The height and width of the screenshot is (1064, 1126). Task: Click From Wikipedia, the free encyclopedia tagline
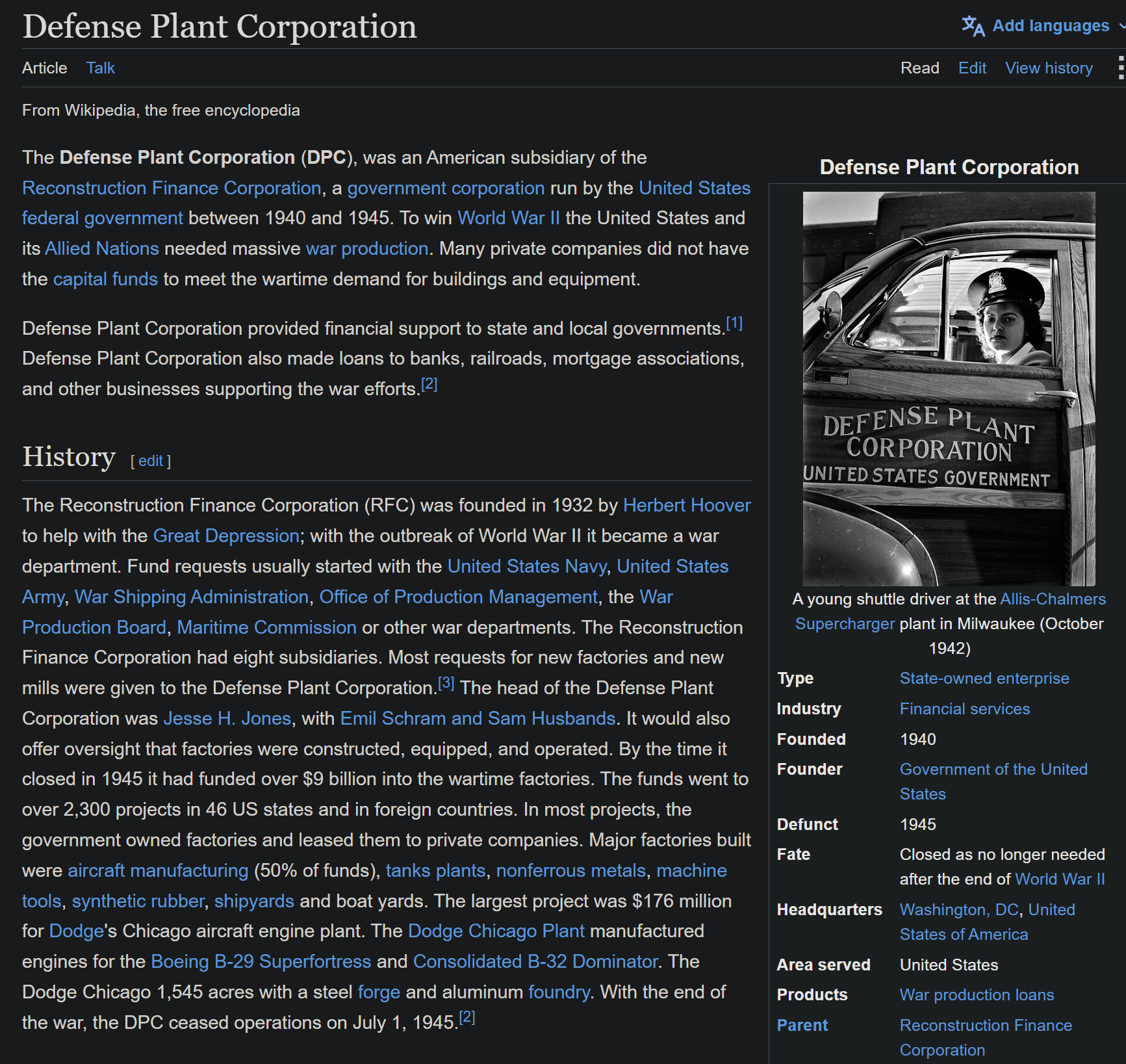click(161, 110)
